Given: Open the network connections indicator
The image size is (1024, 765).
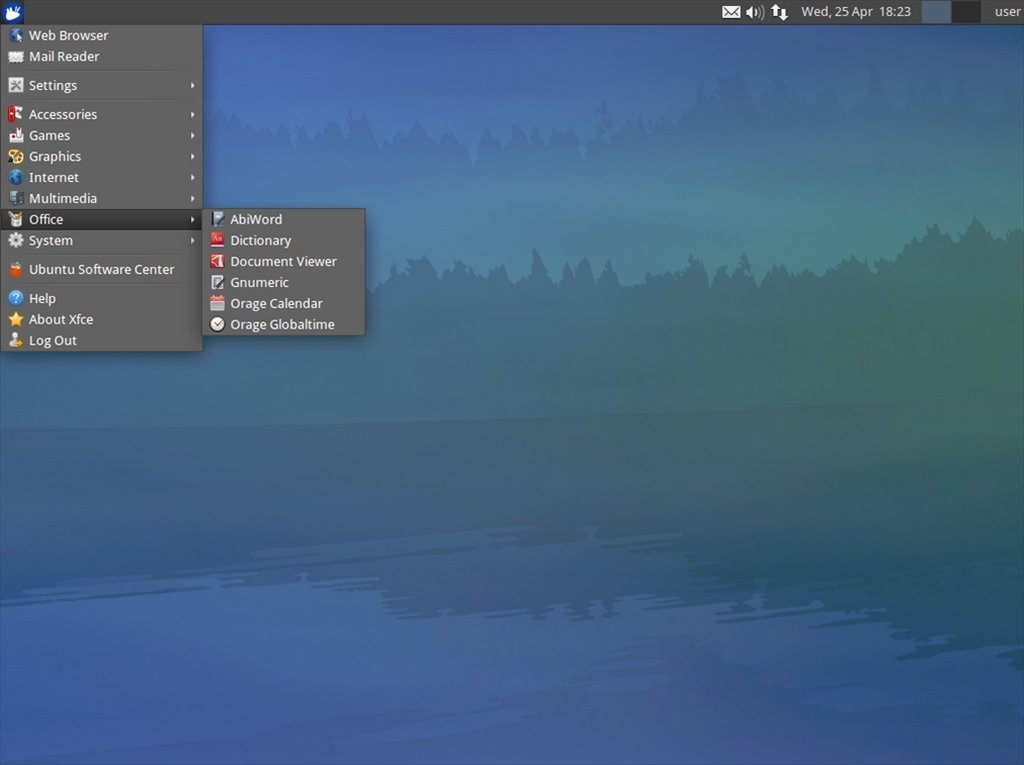Looking at the screenshot, I should click(x=779, y=12).
